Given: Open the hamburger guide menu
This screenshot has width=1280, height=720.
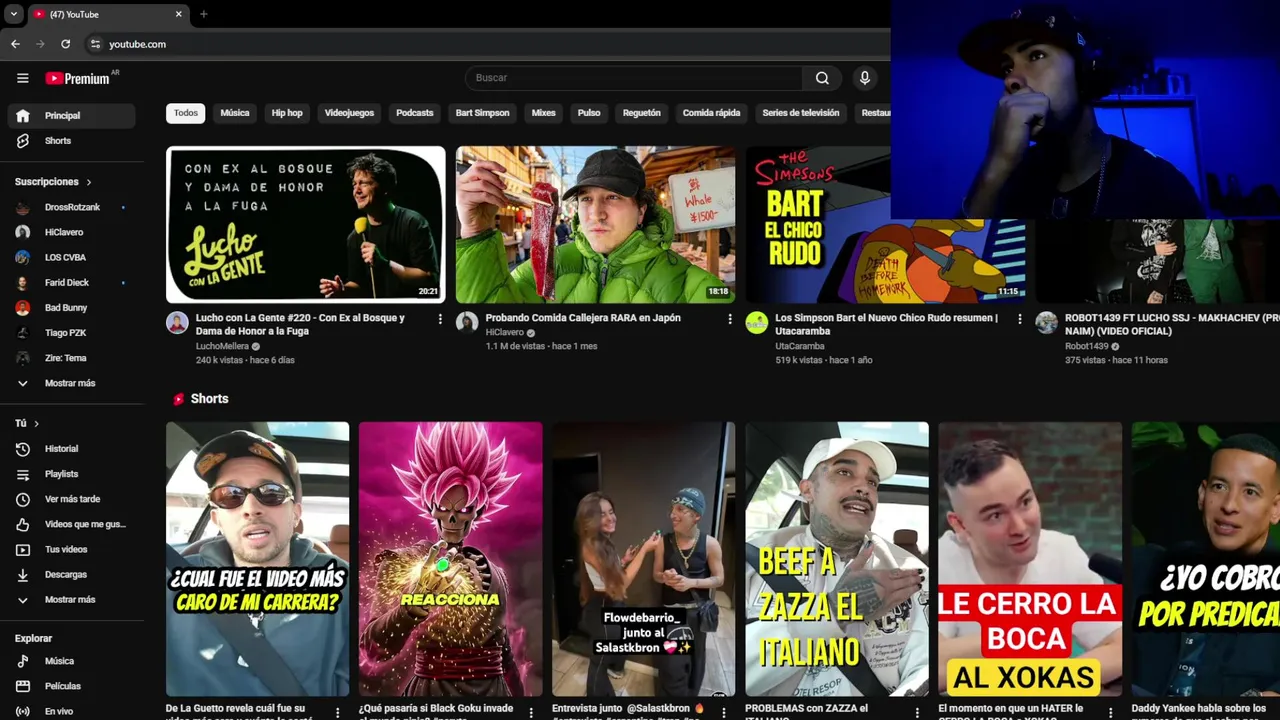Looking at the screenshot, I should [x=22, y=78].
